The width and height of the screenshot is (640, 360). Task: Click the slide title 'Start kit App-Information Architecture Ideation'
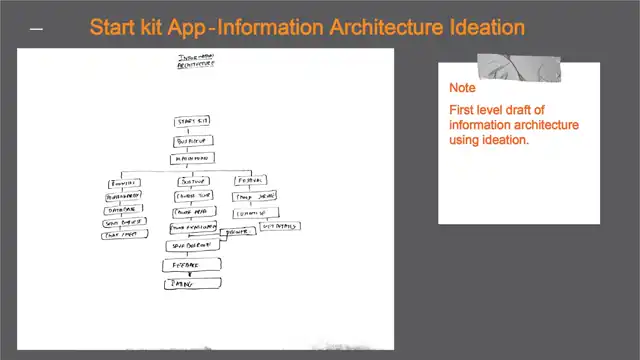click(307, 28)
